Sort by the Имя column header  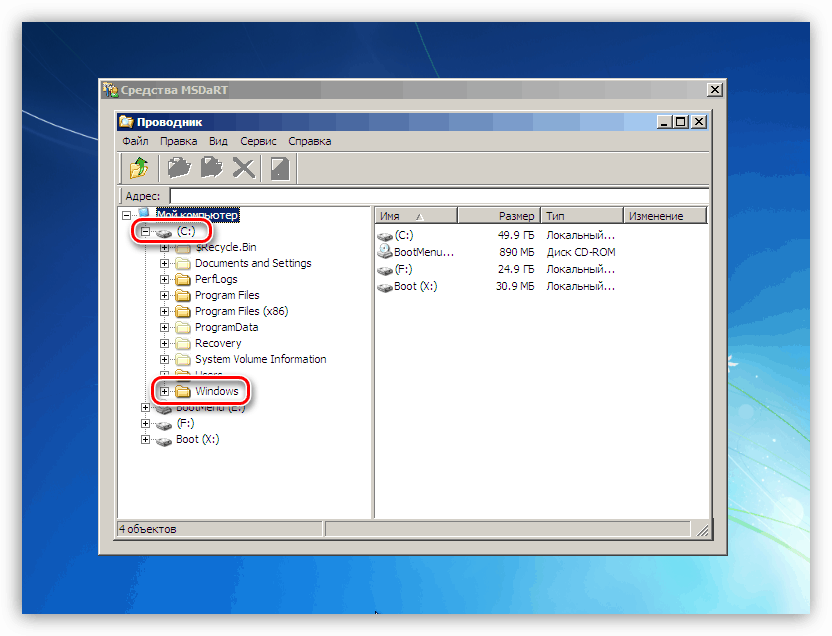coord(417,216)
